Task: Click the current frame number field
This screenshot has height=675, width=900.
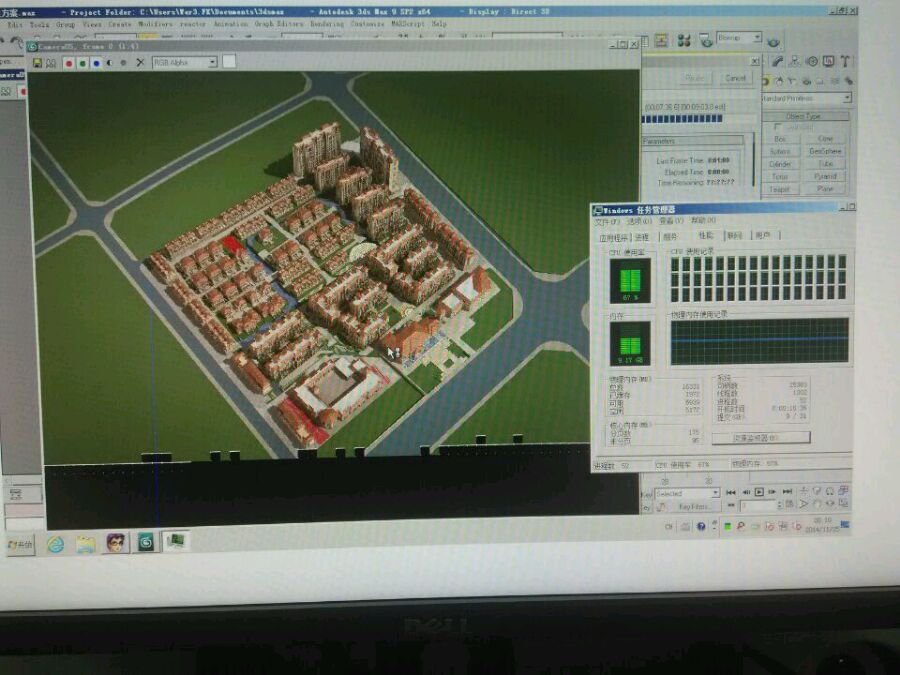Action: click(759, 506)
